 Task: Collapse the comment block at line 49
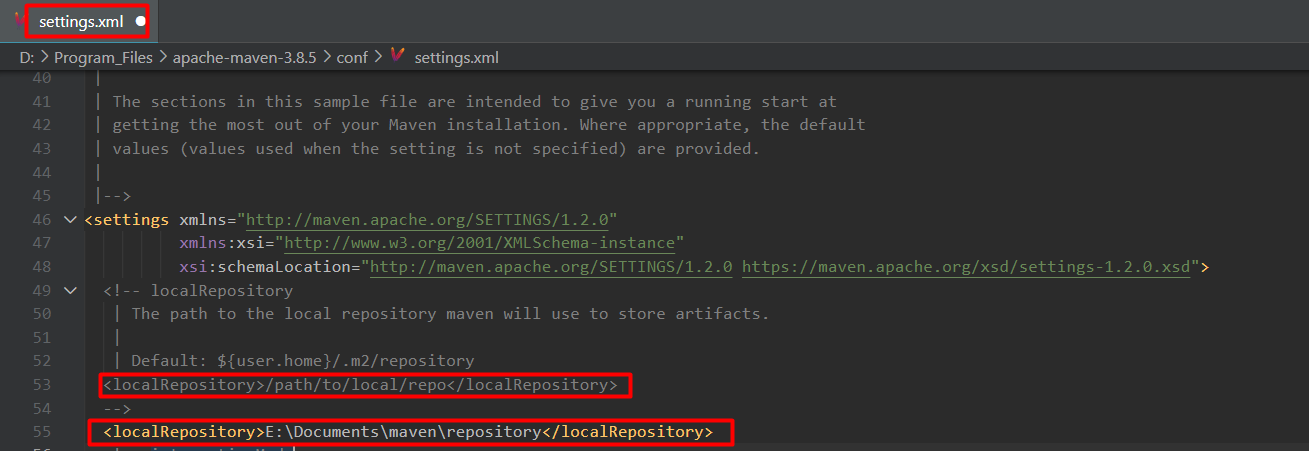69,290
